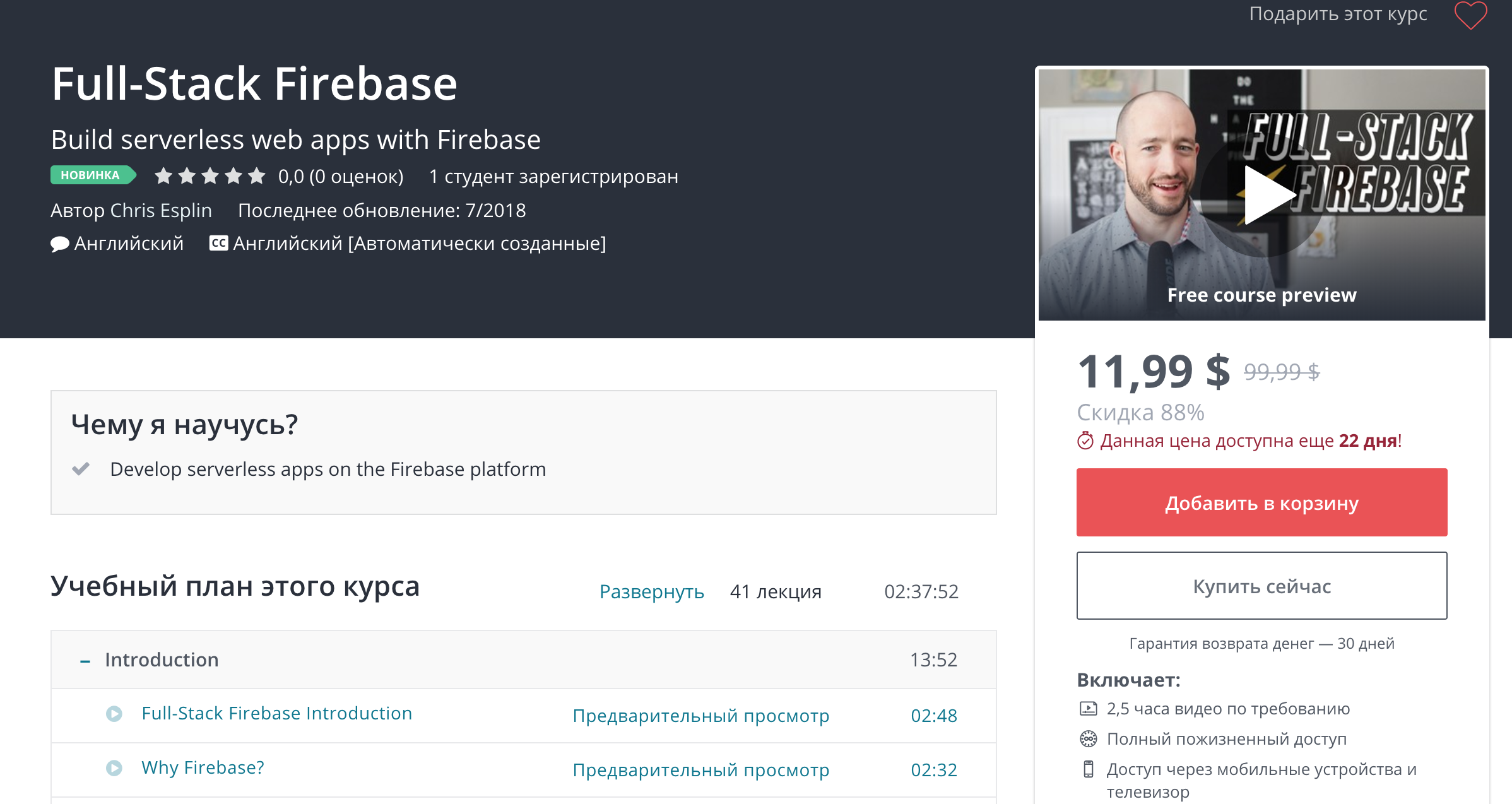Collapse the Introduction section

(85, 661)
